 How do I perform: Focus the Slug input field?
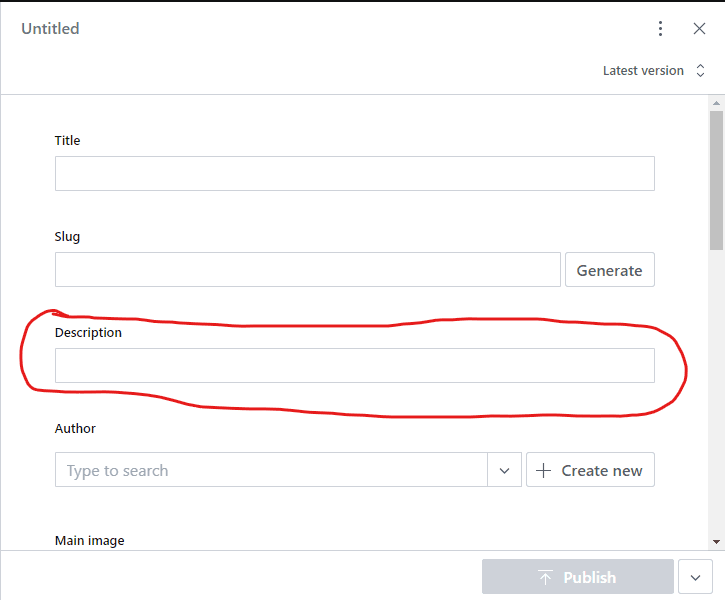click(x=307, y=270)
